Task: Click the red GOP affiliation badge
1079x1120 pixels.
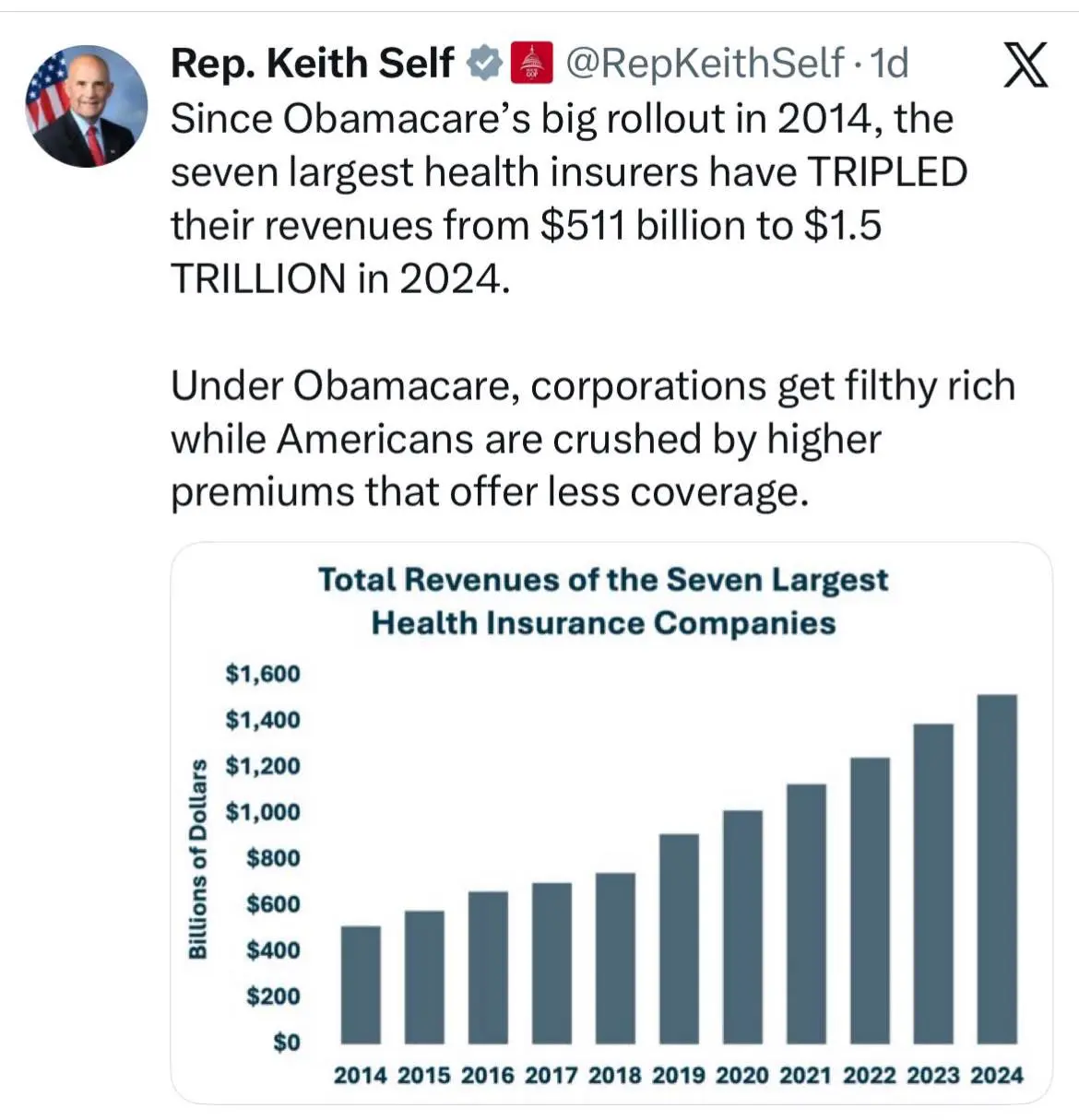Action: coord(530,64)
